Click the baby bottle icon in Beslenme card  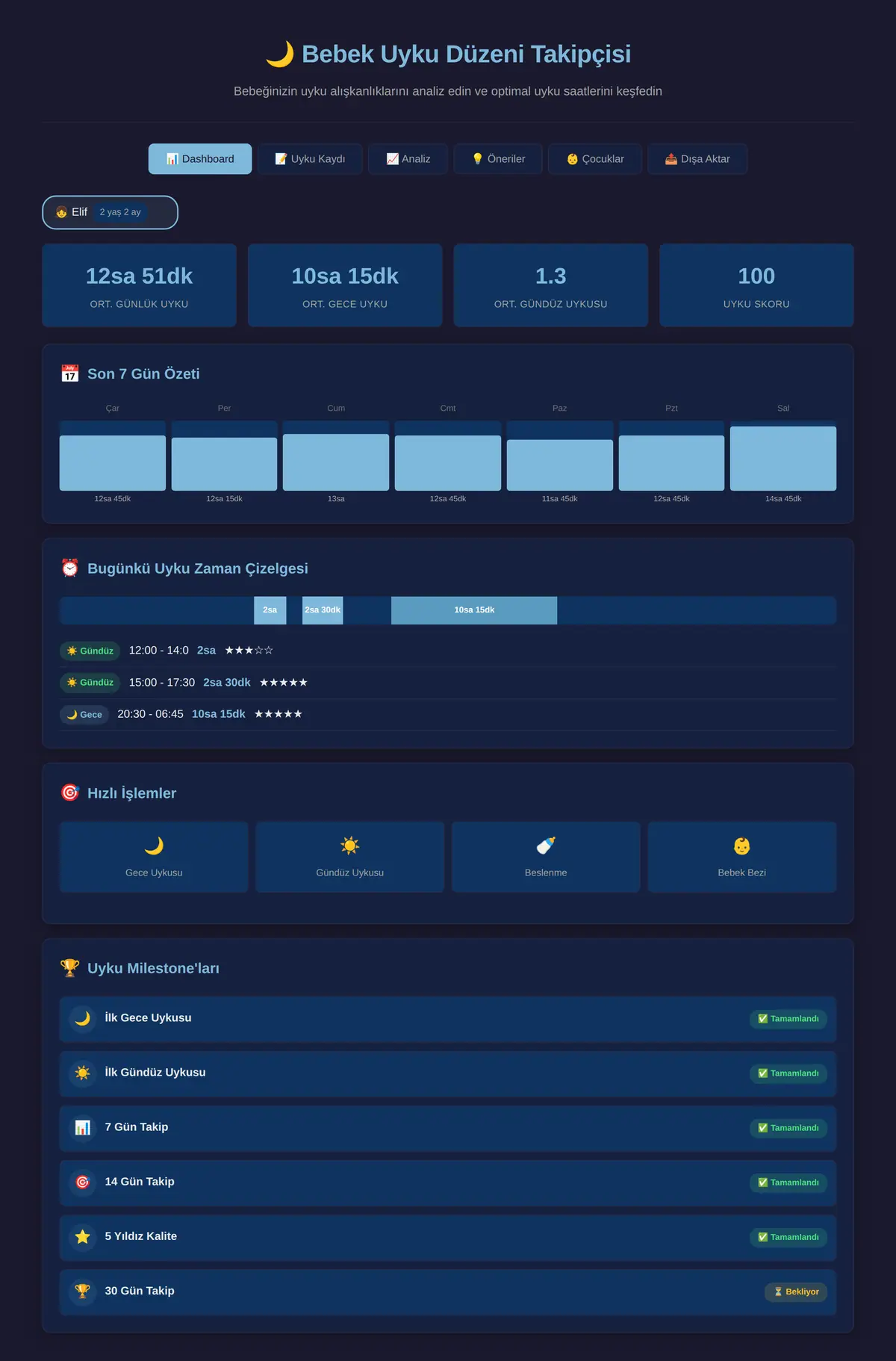(x=546, y=846)
